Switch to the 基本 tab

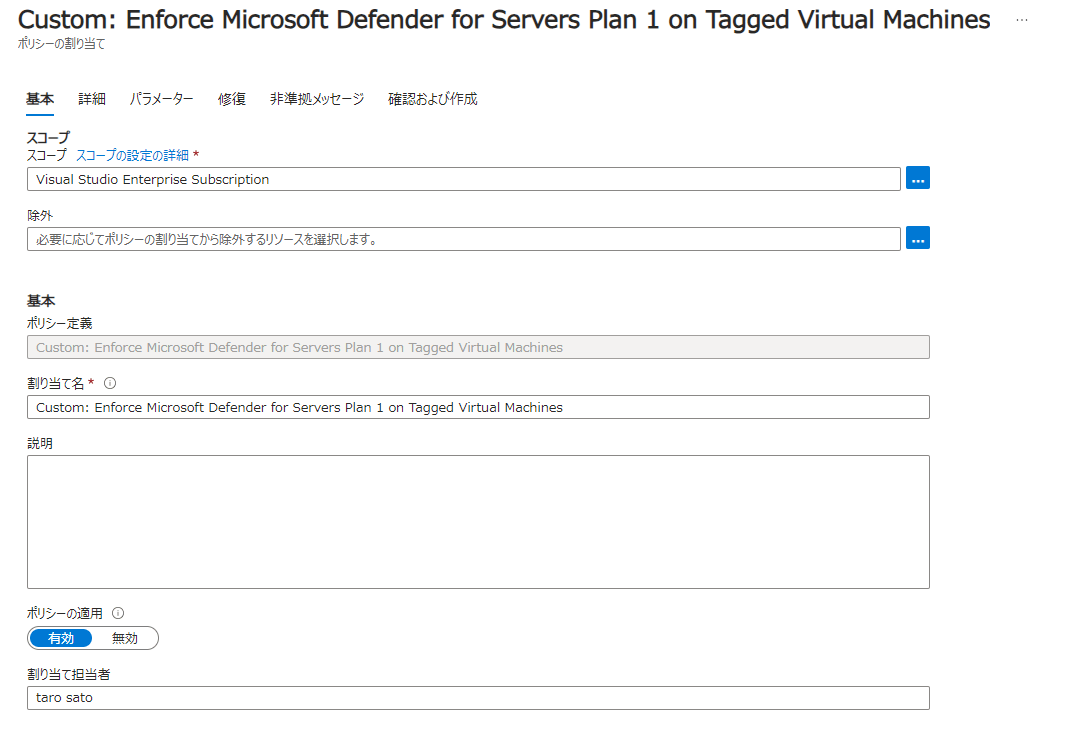[x=40, y=99]
